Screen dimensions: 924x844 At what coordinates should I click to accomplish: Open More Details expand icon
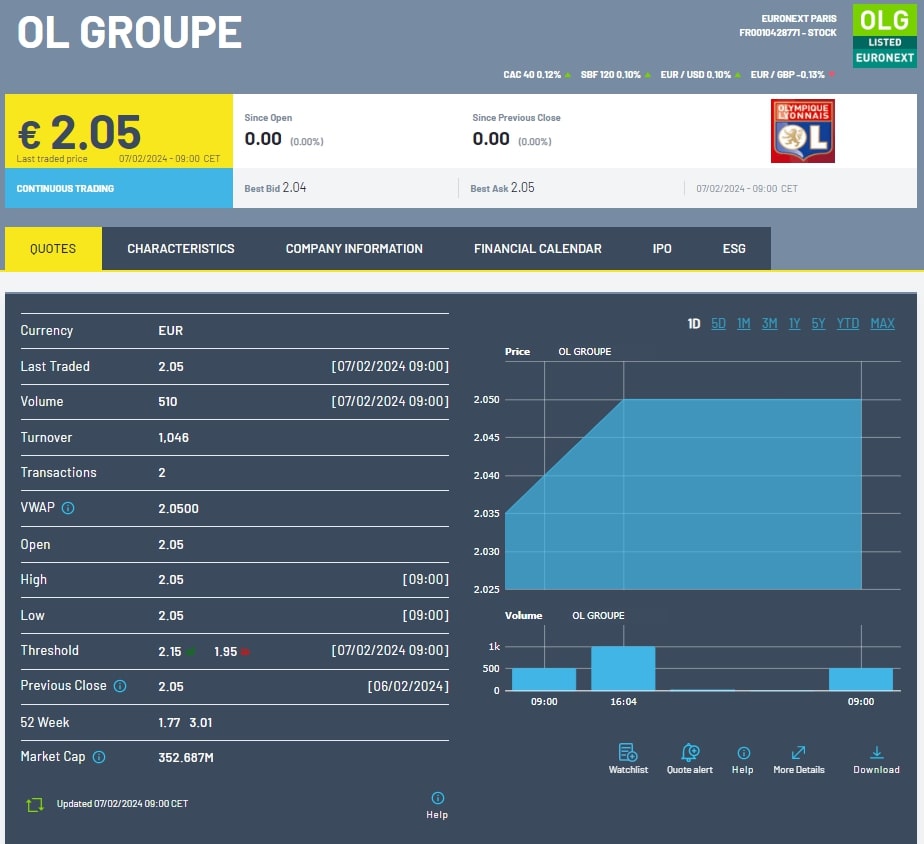click(x=798, y=753)
